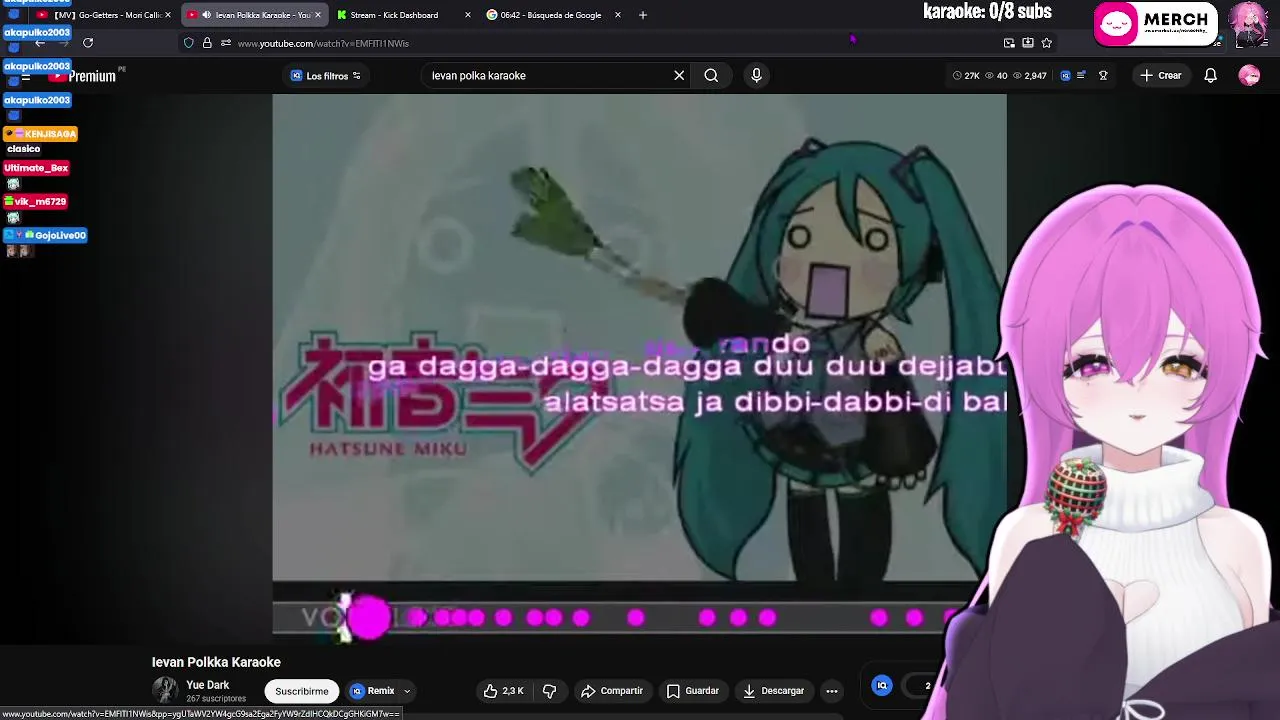Image resolution: width=1280 pixels, height=720 pixels.
Task: Close the Kick Dashboard tab
Action: (x=468, y=15)
